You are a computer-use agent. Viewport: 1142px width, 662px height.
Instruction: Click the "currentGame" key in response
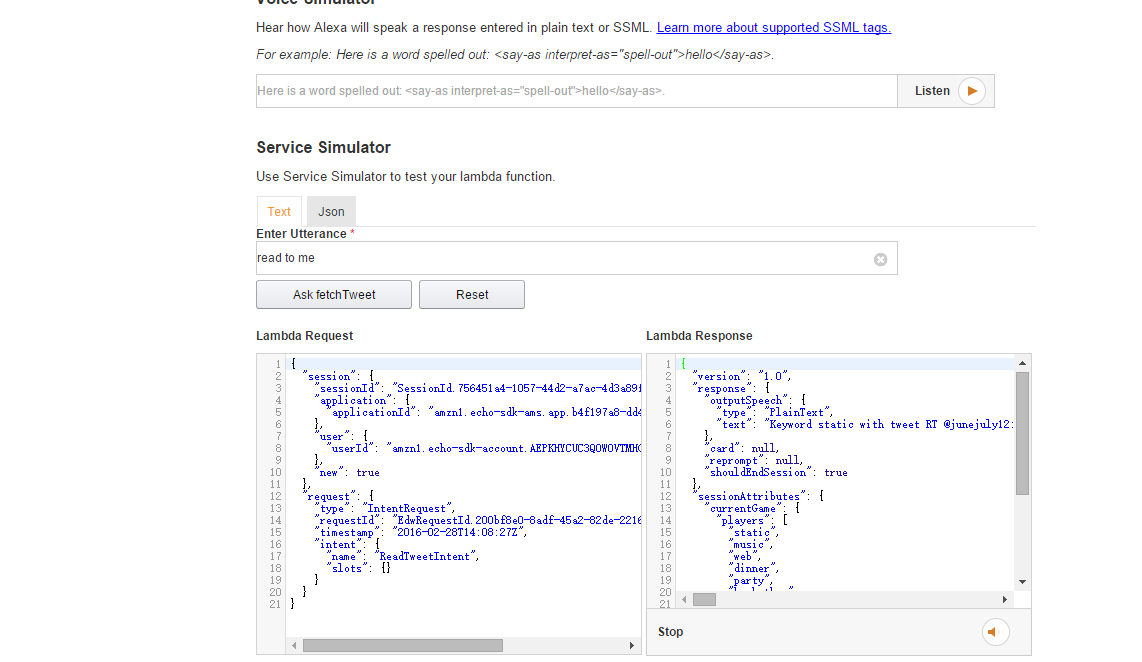(x=743, y=508)
